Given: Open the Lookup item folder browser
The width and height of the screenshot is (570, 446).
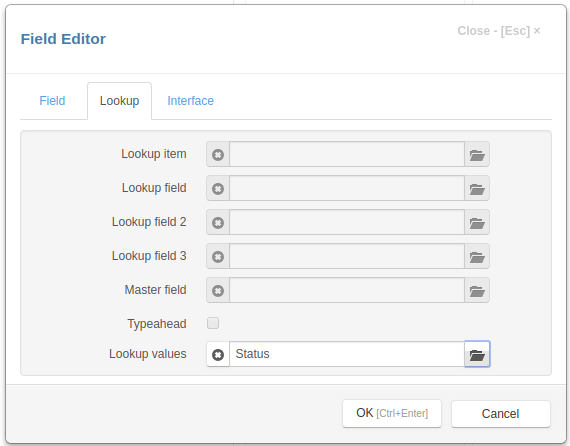Looking at the screenshot, I should click(477, 154).
